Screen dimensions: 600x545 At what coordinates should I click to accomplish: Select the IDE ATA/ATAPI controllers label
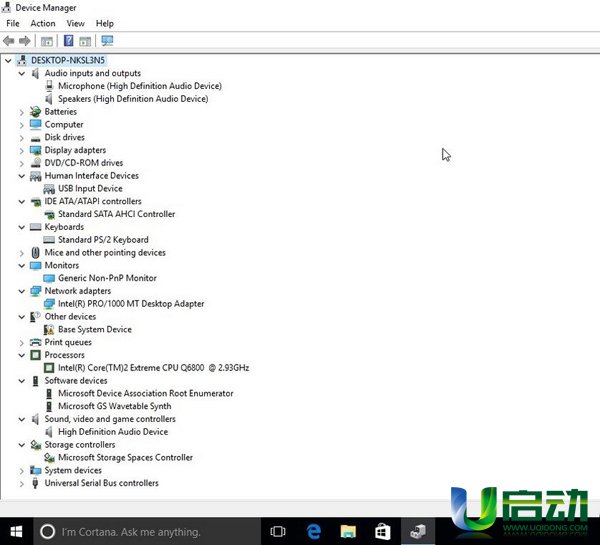click(93, 201)
